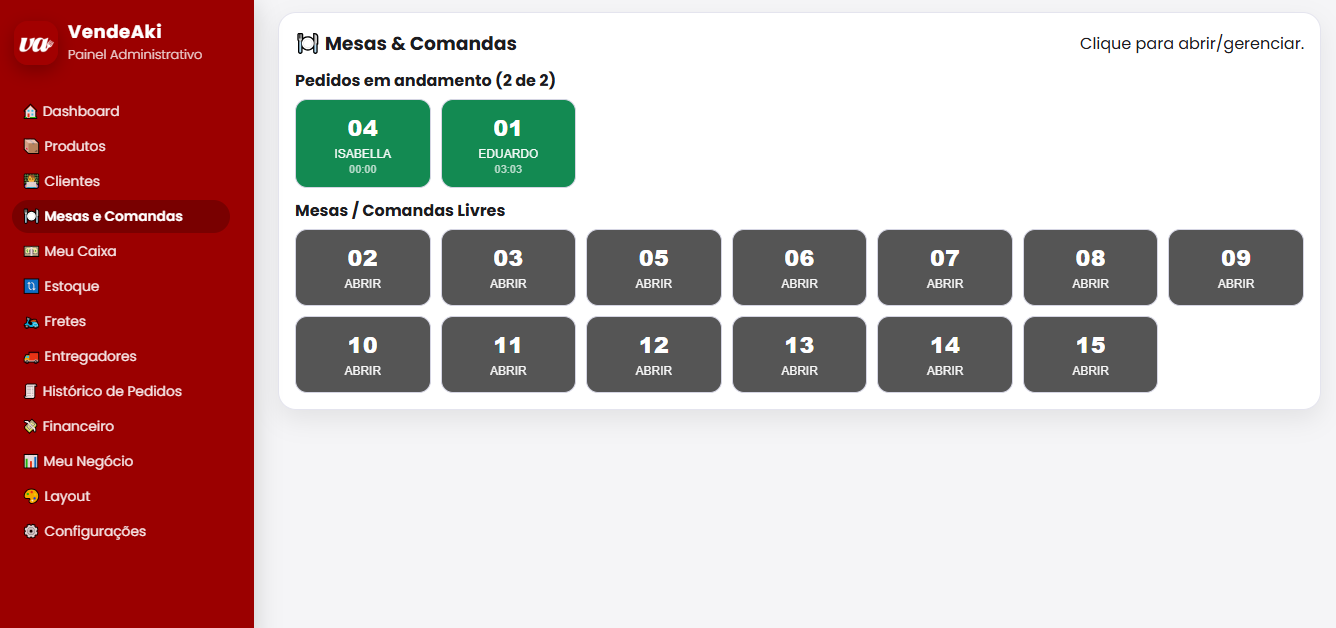The width and height of the screenshot is (1336, 628).
Task: Open Isabella's table 04 order
Action: pyautogui.click(x=363, y=144)
